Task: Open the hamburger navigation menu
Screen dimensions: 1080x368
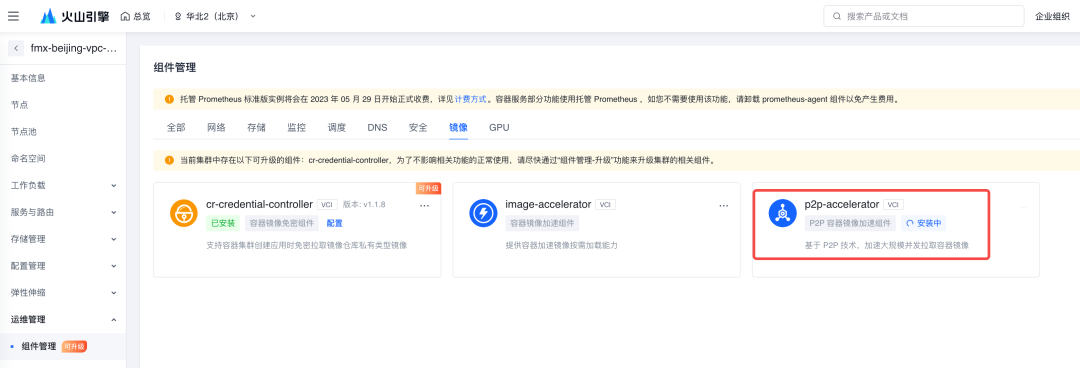Action: point(14,16)
